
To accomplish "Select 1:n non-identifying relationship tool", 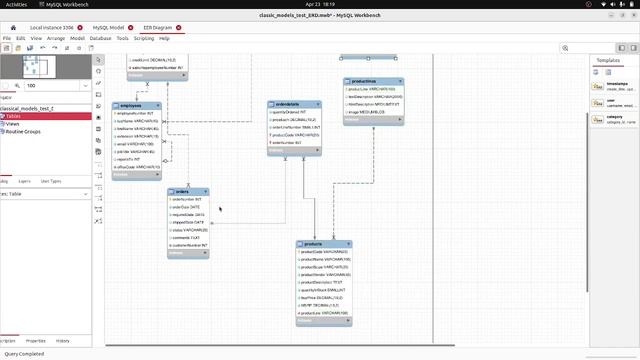I will [x=98, y=176].
